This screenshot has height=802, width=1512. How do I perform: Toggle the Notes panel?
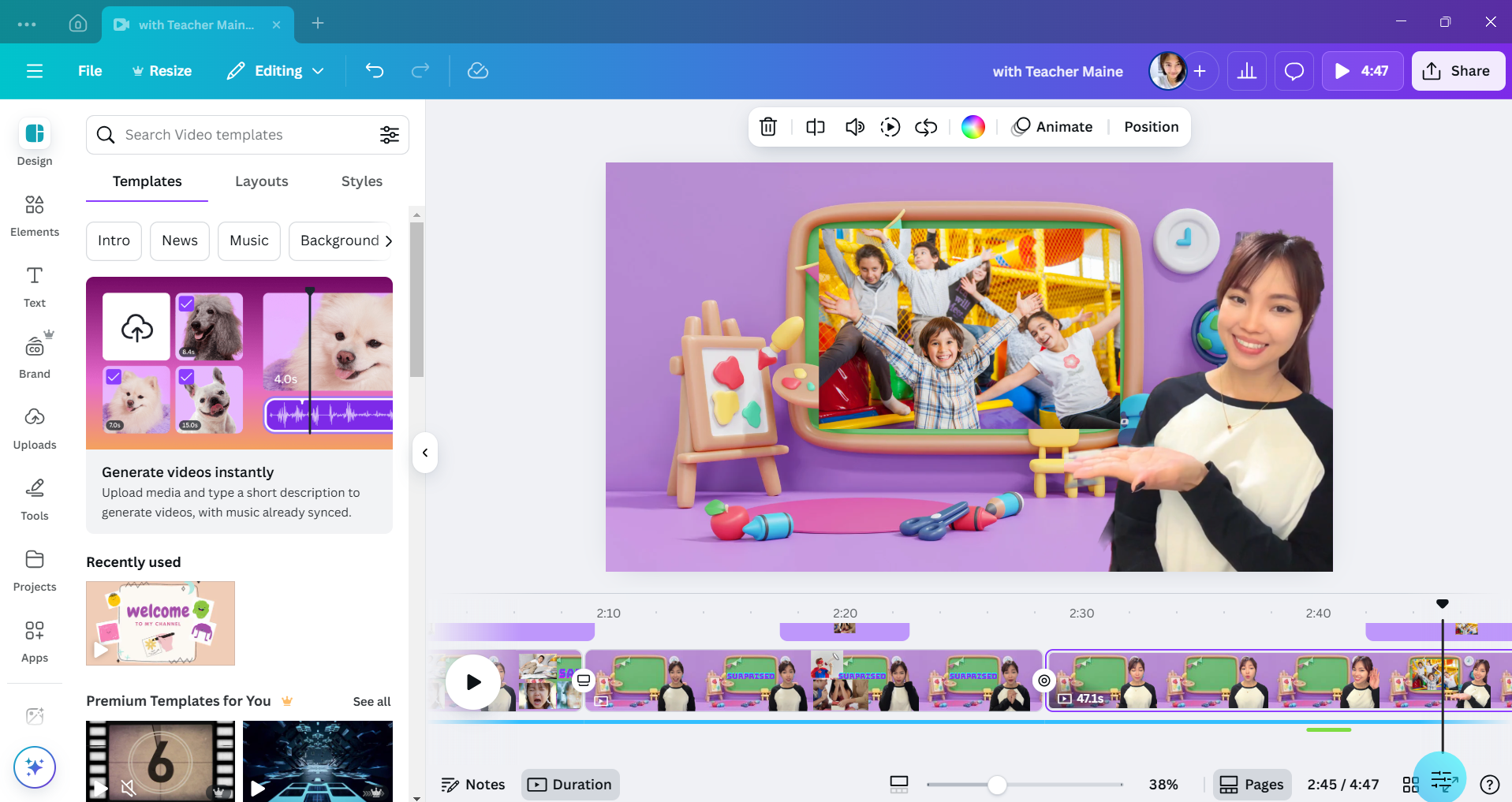[473, 785]
